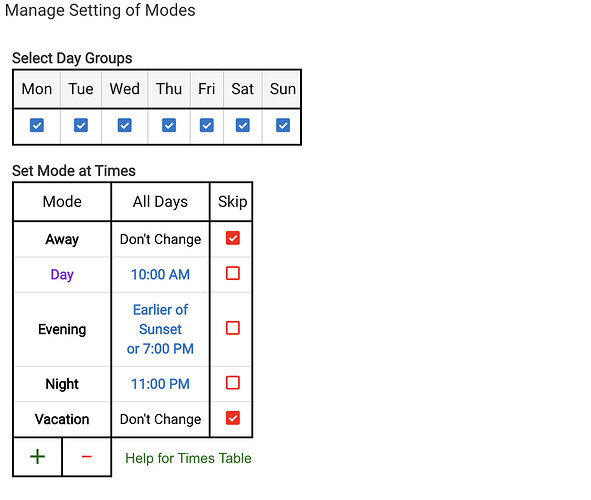Select the purple Day mode label
The width and height of the screenshot is (591, 500).
62,275
